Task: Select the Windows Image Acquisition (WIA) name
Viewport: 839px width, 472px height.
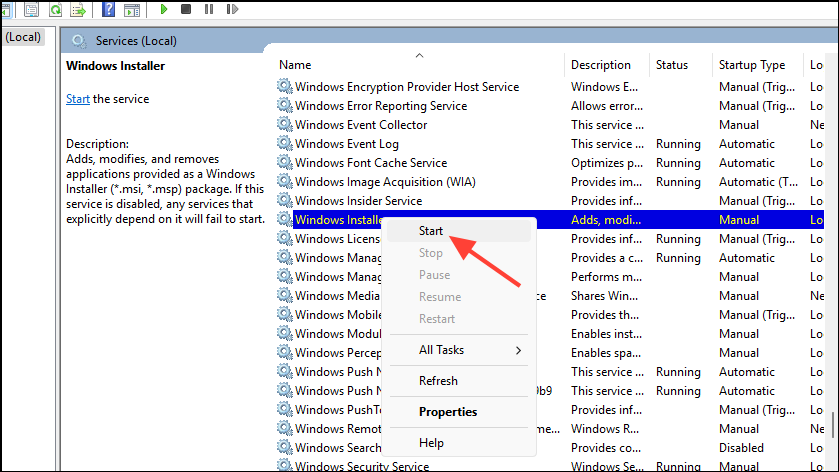Action: [x=385, y=182]
